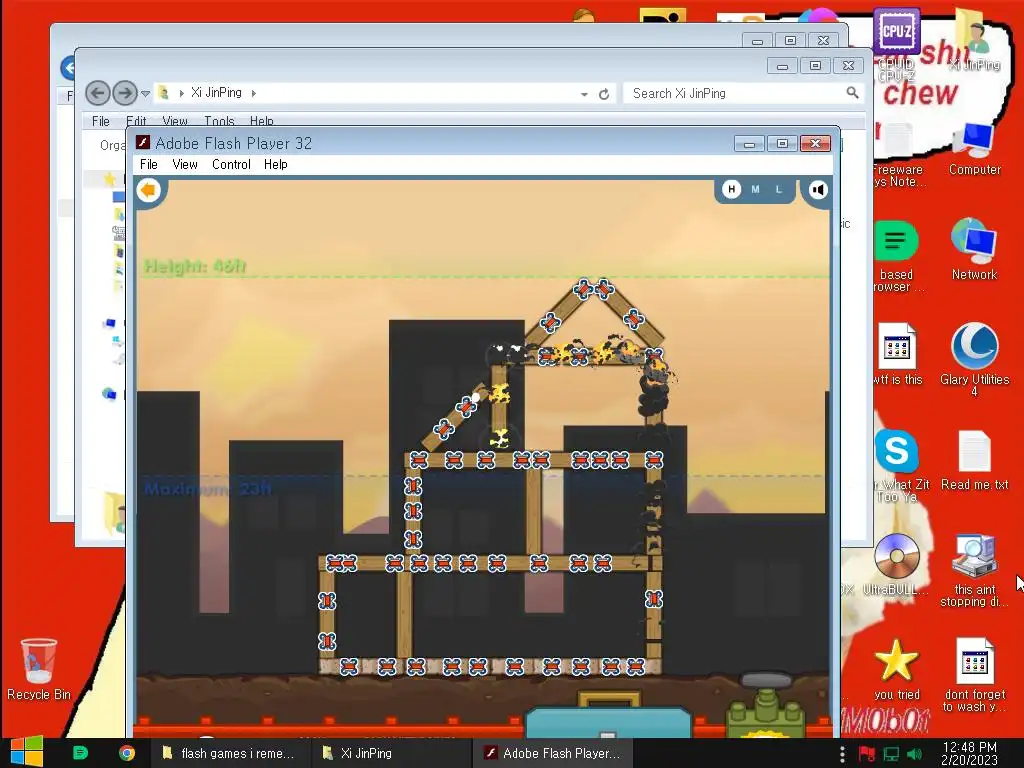Open the 'this aint stopping di...' desktop icon
Viewport: 1024px width, 768px height.
click(x=974, y=570)
